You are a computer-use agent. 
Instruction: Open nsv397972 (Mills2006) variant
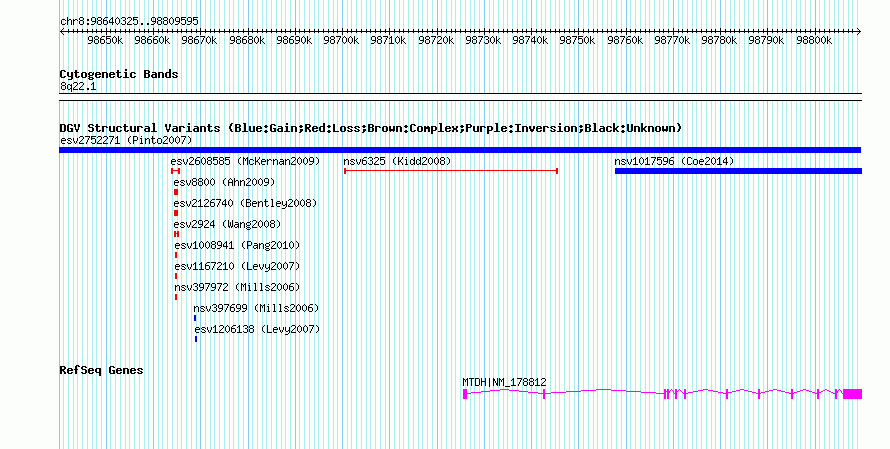[x=237, y=287]
